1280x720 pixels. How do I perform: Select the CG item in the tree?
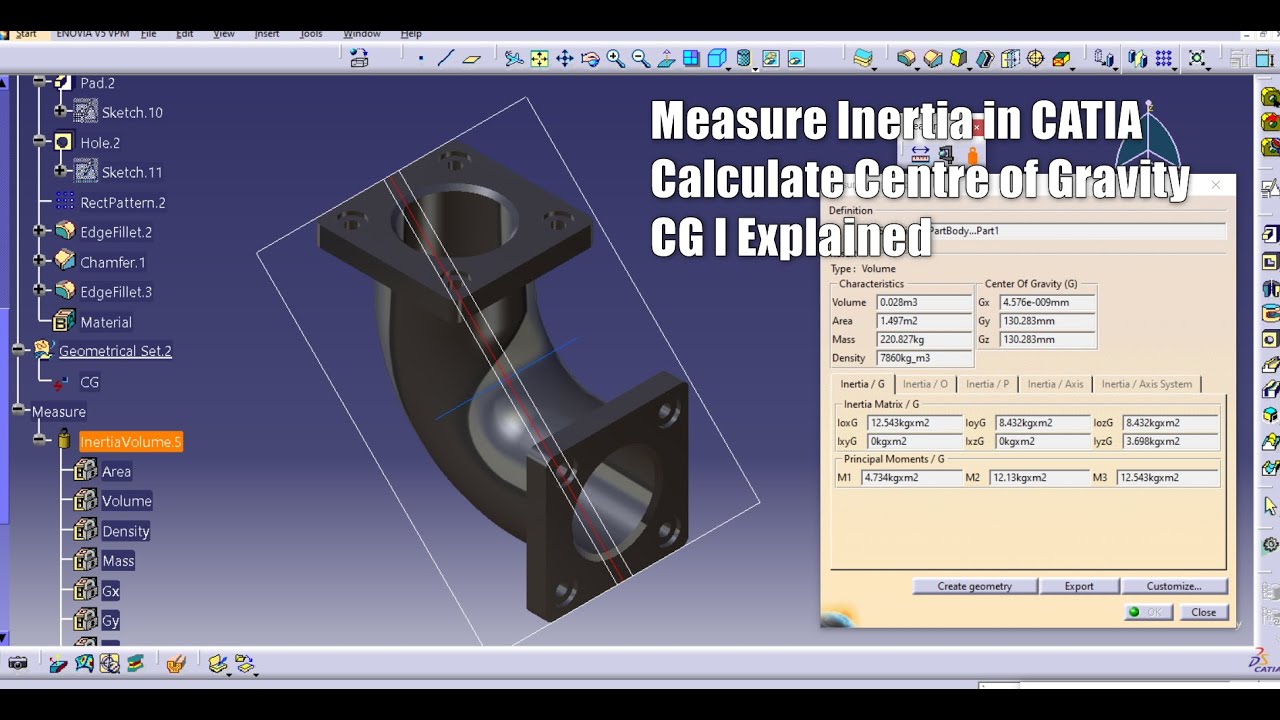tap(89, 382)
